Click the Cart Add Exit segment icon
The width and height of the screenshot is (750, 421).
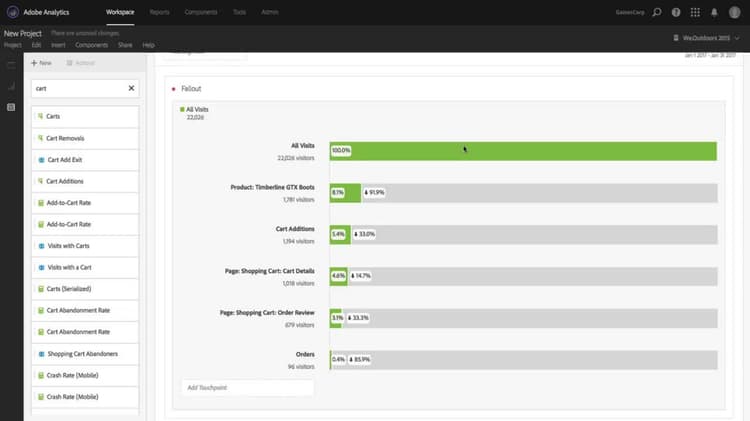tap(41, 160)
